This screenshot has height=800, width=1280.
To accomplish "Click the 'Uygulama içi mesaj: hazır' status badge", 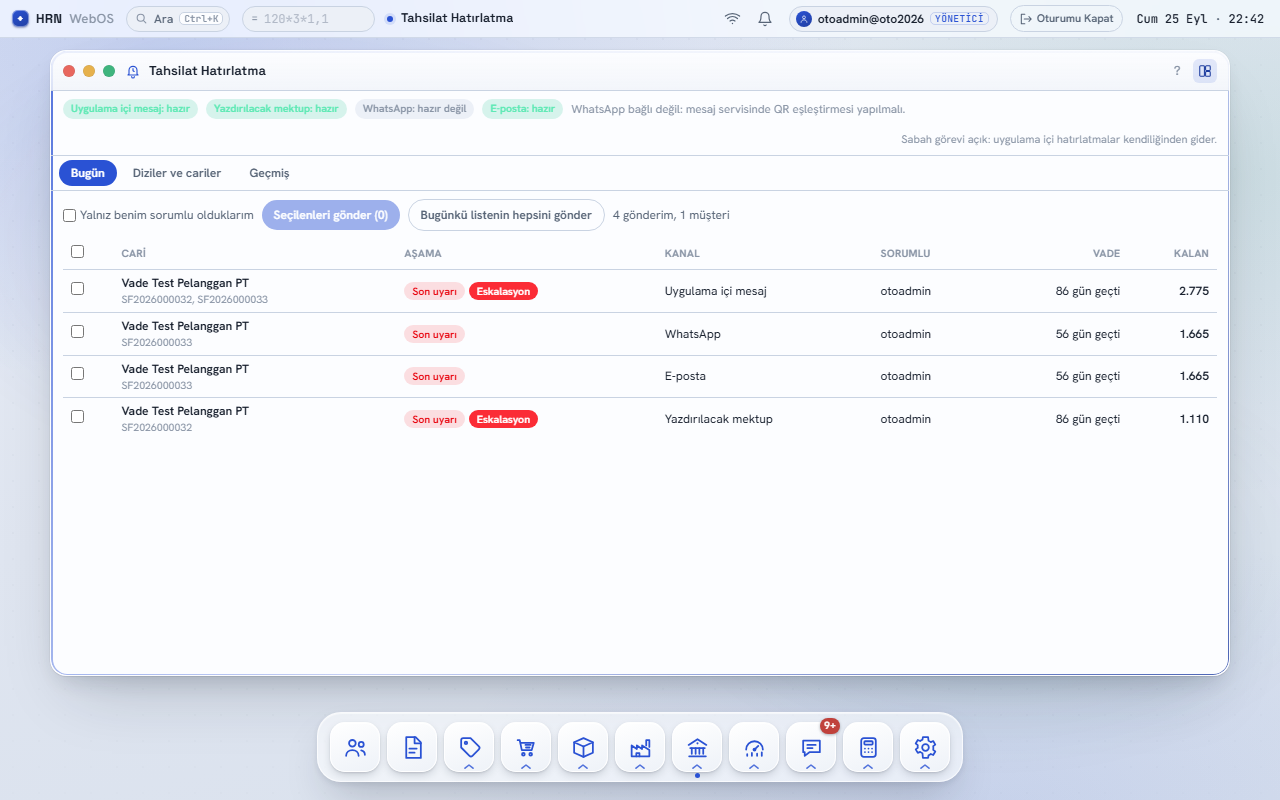I will click(x=130, y=109).
